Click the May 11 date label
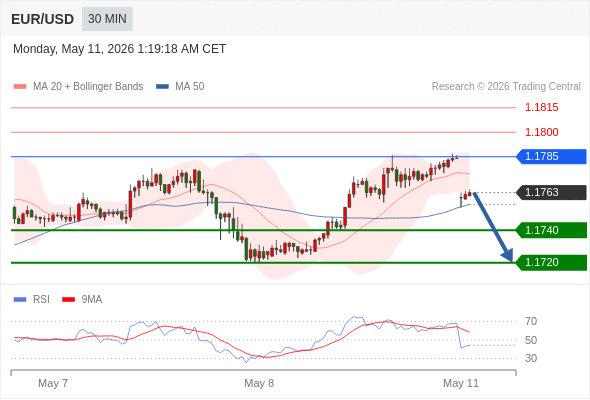The width and height of the screenshot is (590, 400). pyautogui.click(x=461, y=383)
